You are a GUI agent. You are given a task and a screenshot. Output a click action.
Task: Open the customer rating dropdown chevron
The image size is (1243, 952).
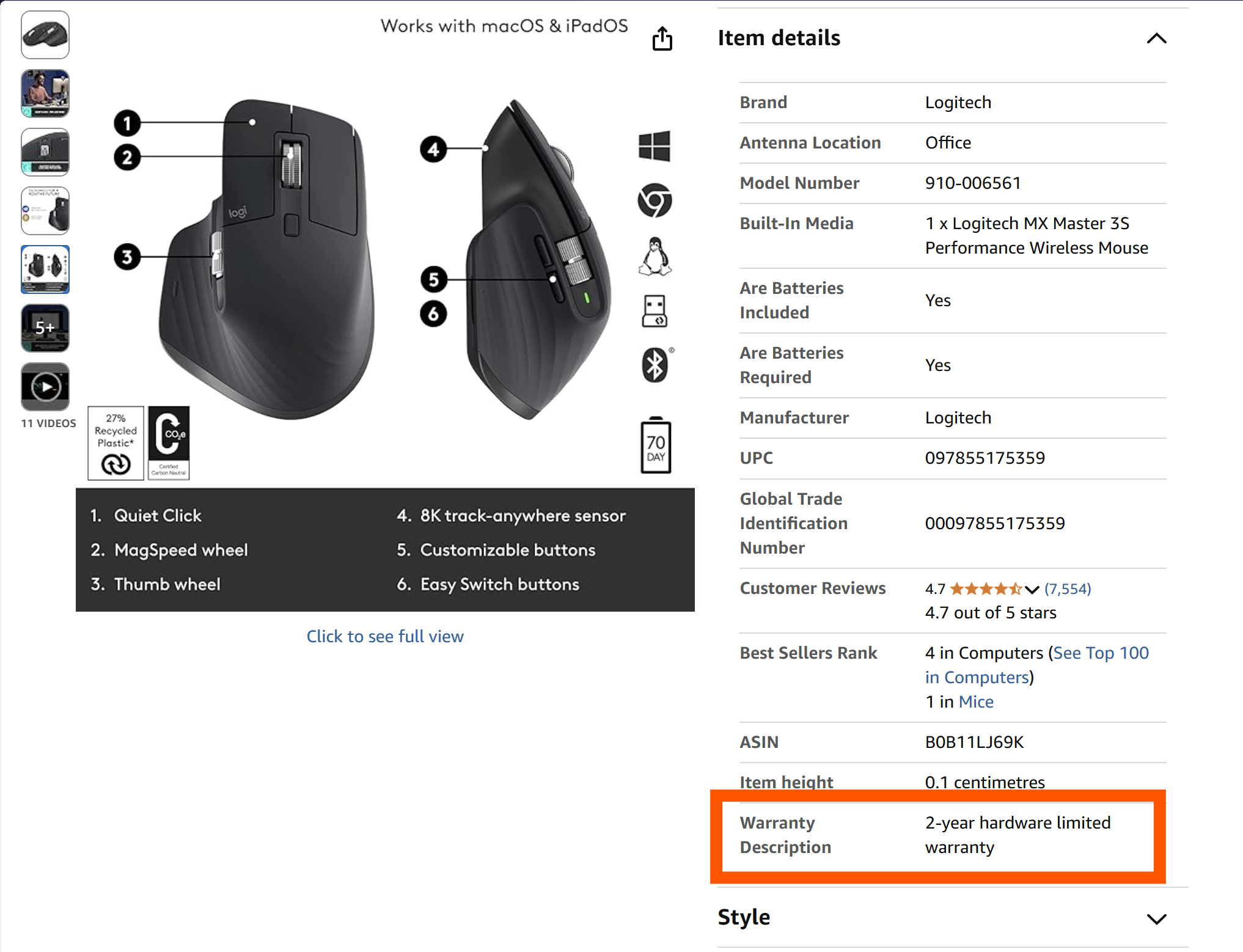point(1032,590)
